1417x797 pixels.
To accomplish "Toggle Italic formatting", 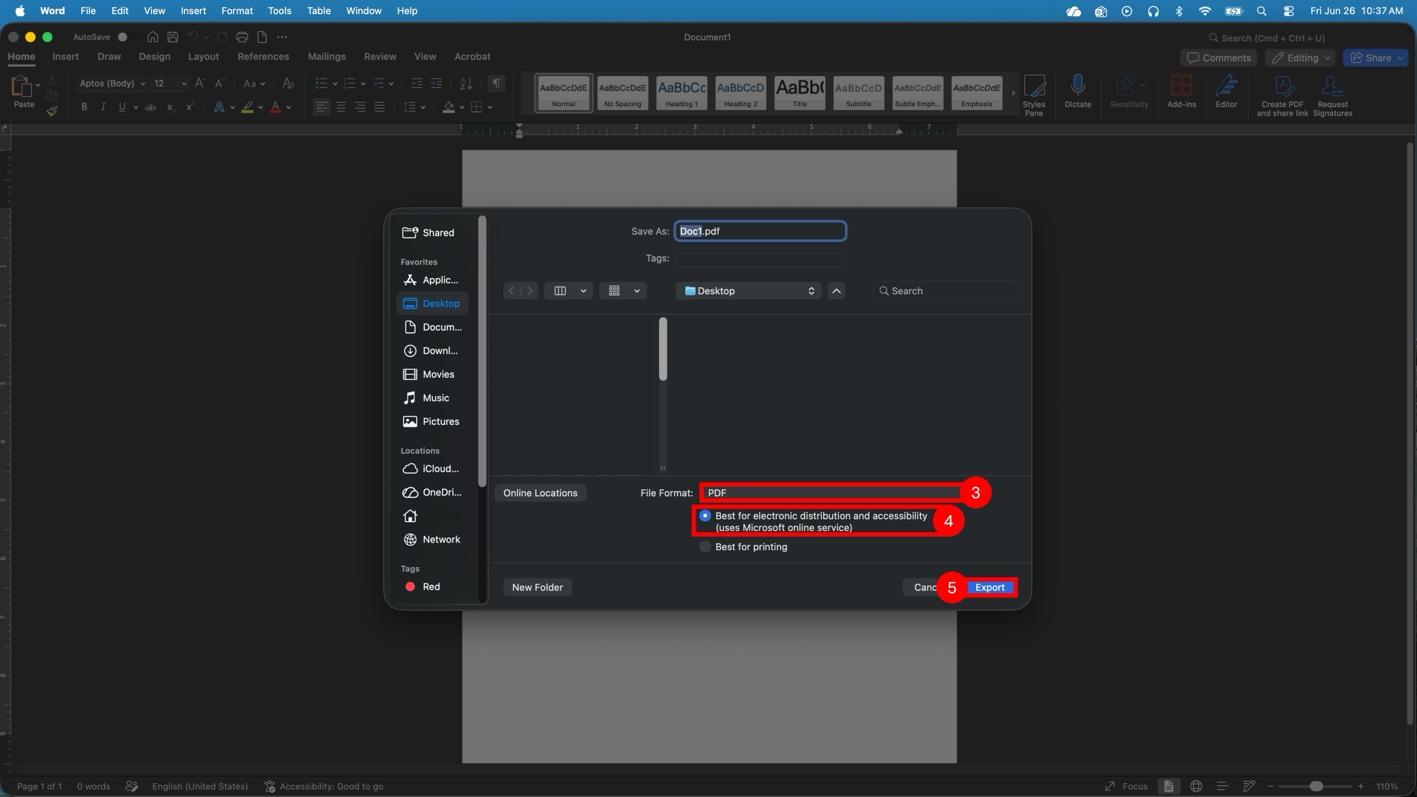I will 103,107.
